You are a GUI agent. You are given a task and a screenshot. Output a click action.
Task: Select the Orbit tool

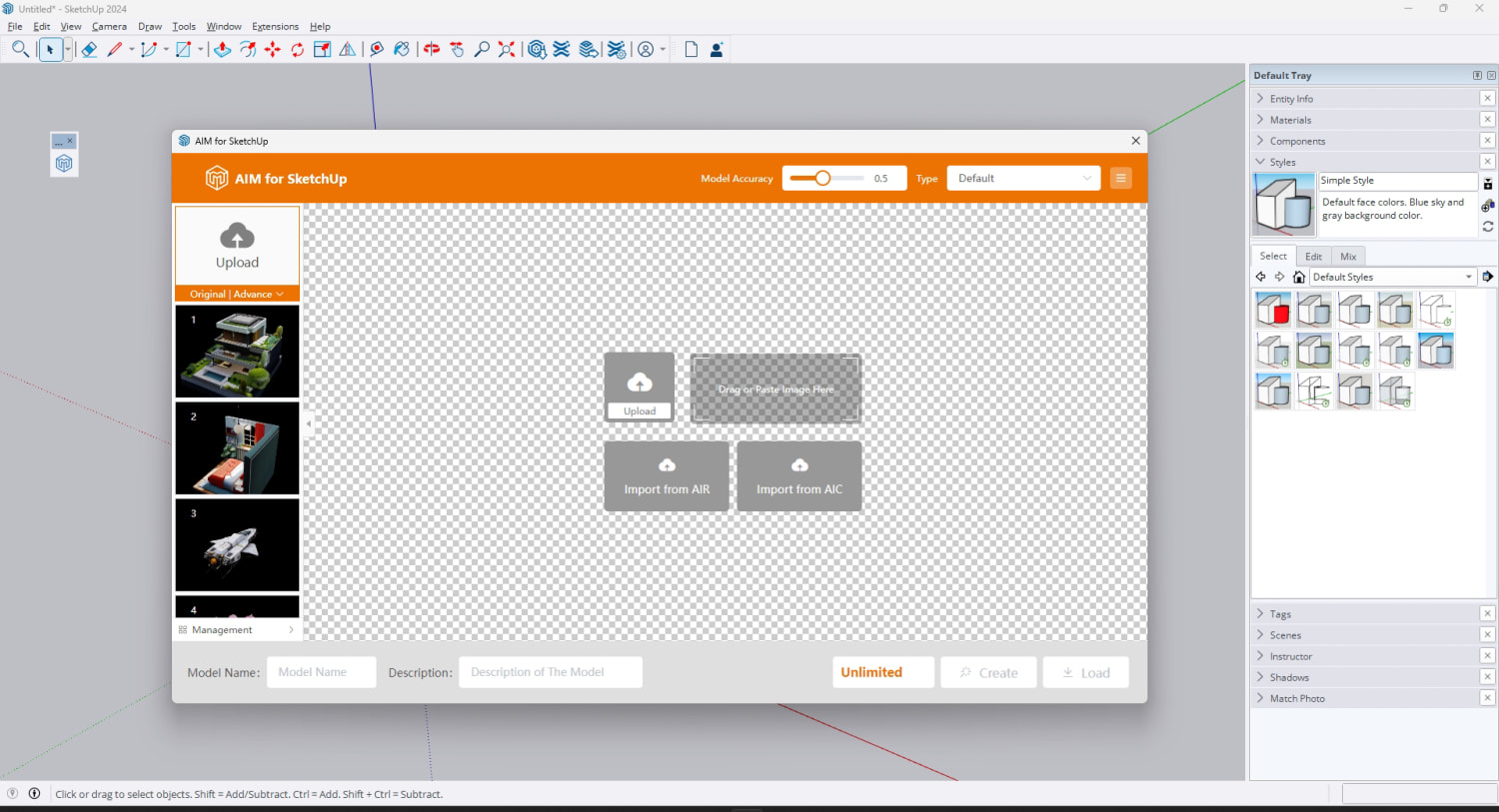pos(432,49)
